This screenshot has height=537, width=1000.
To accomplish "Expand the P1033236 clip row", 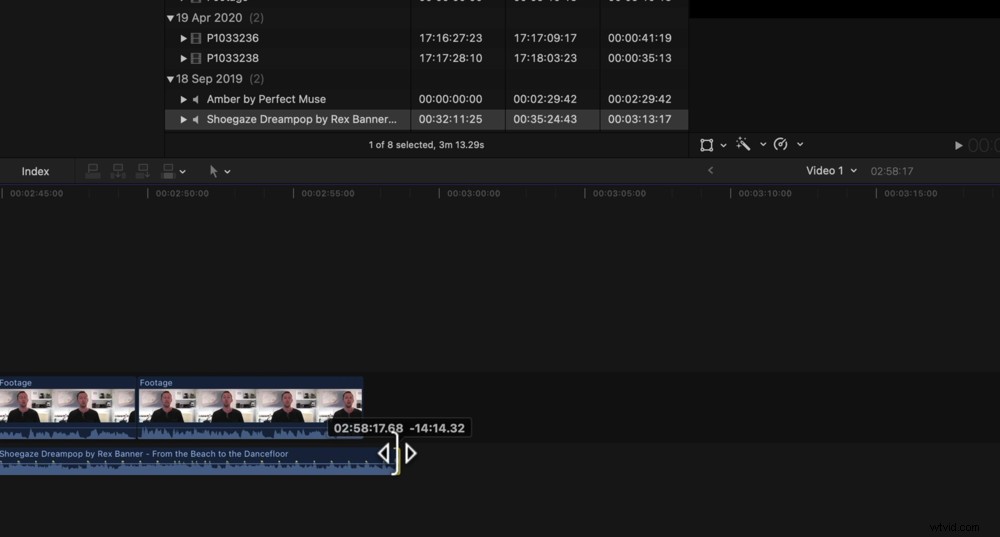I will tap(184, 38).
